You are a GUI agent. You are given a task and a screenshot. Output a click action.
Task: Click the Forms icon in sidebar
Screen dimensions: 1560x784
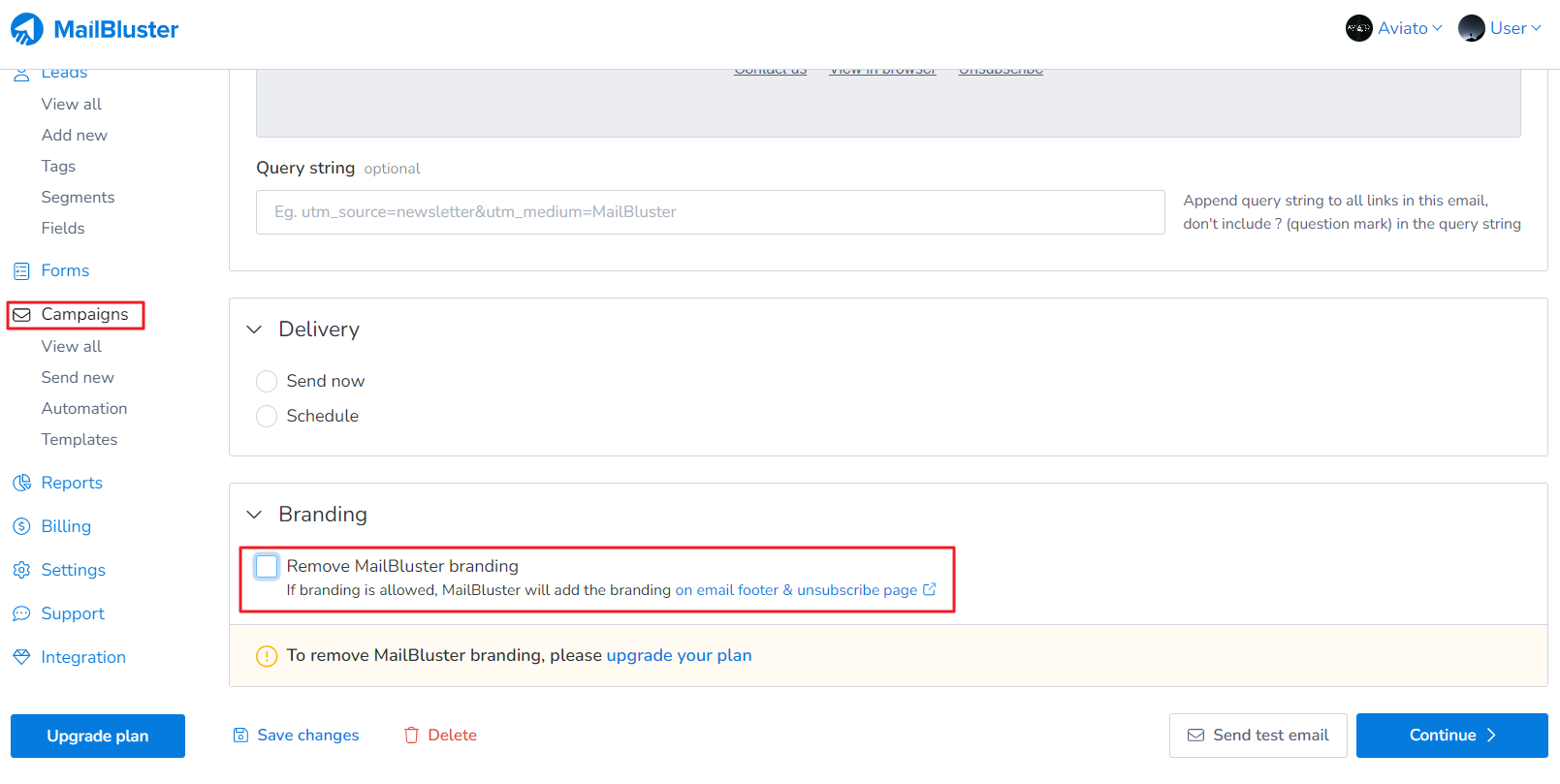click(21, 271)
